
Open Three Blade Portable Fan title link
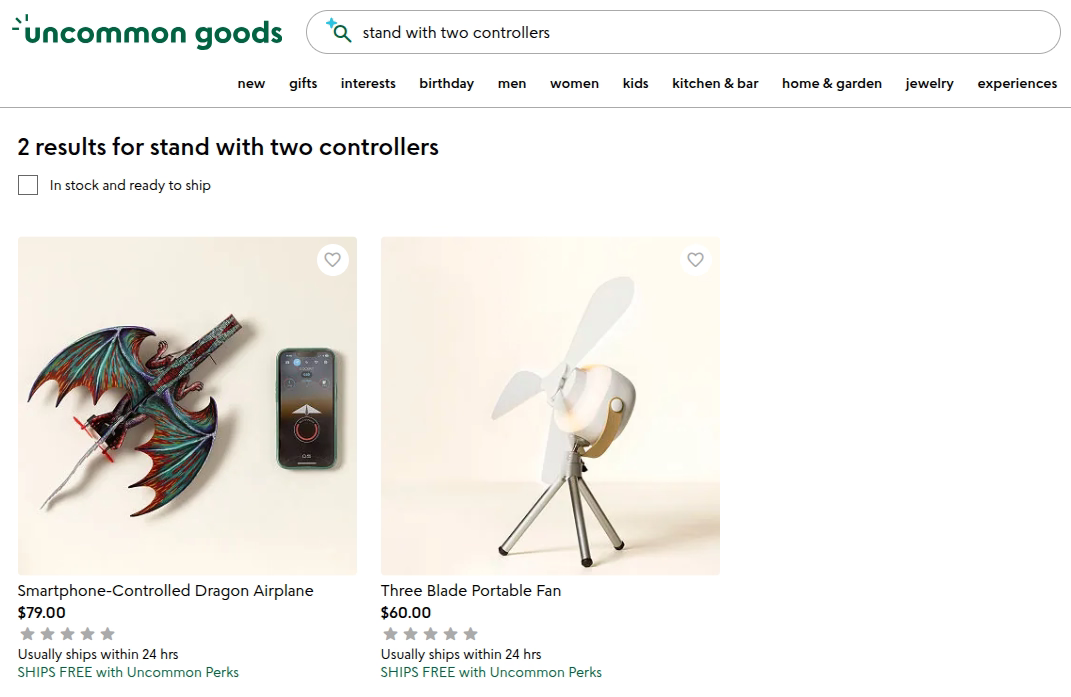[x=471, y=591]
